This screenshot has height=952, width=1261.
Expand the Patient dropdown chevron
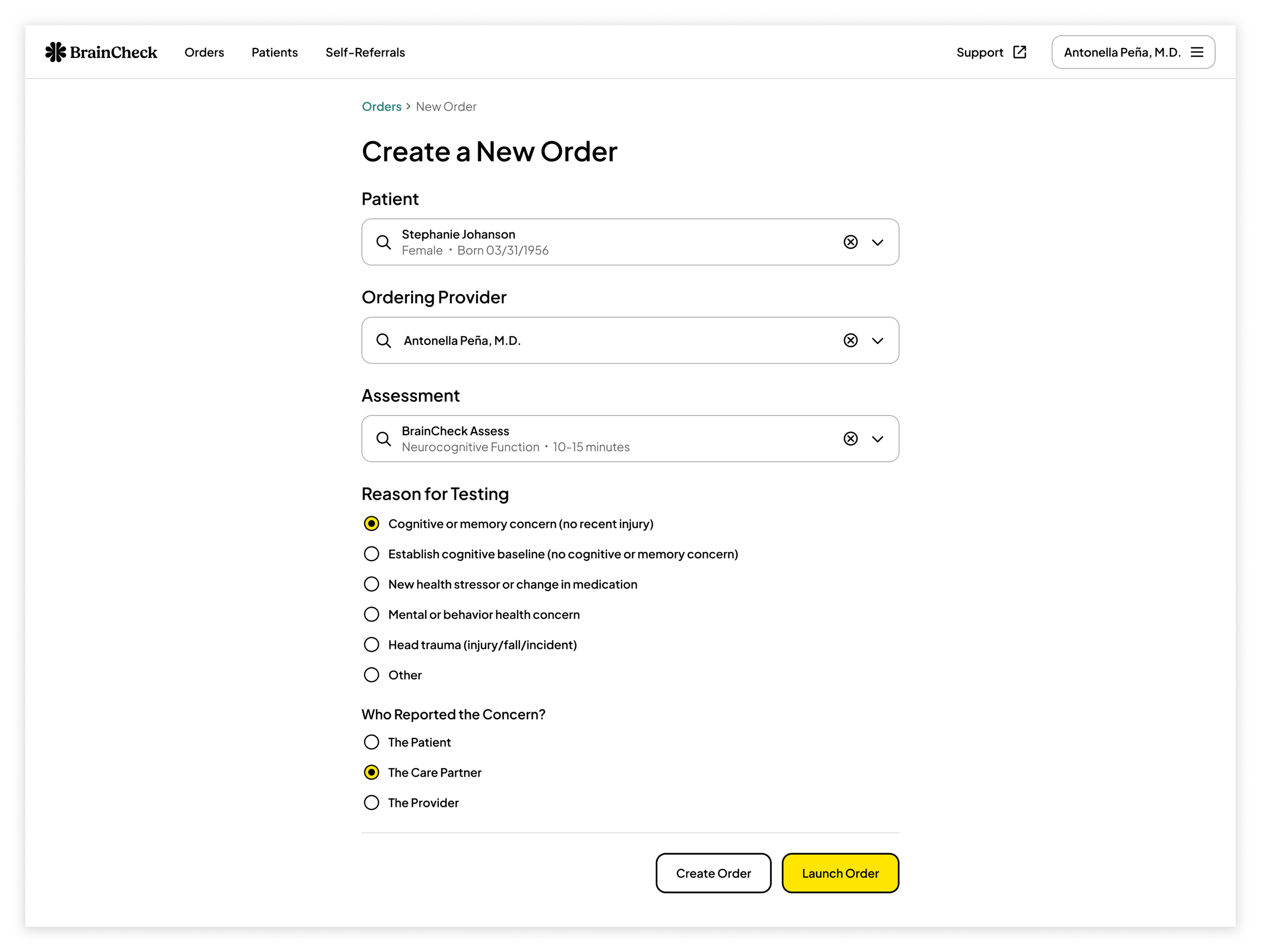point(877,242)
